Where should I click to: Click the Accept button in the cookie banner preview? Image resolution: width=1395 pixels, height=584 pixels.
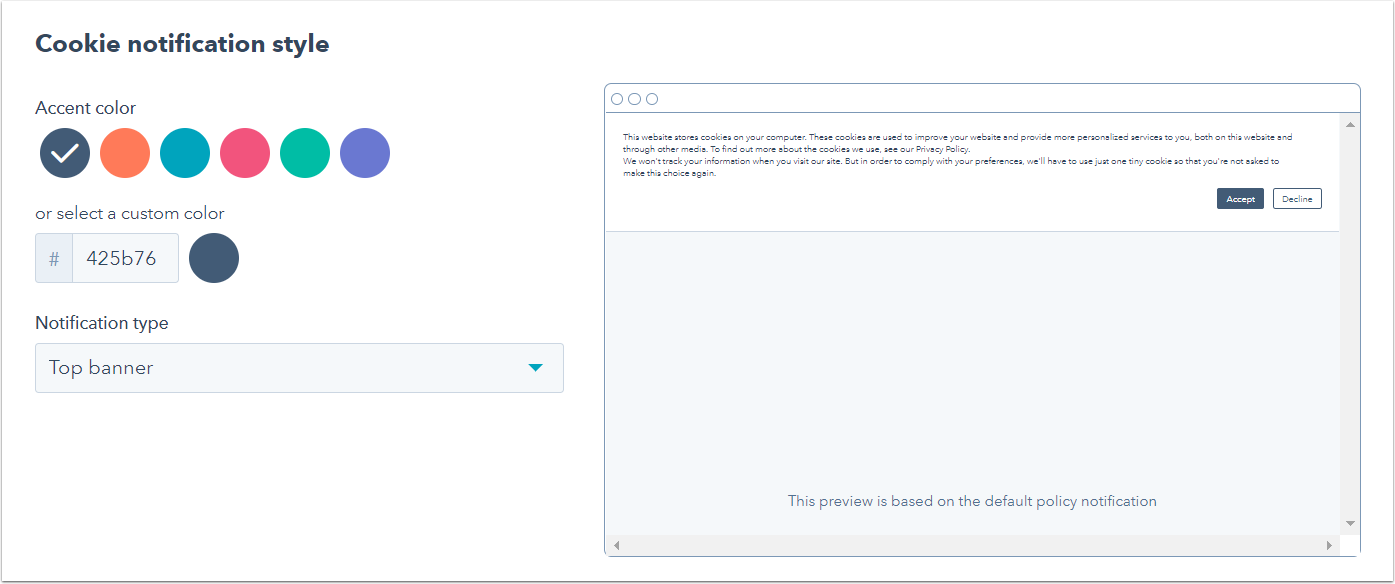pos(1239,198)
